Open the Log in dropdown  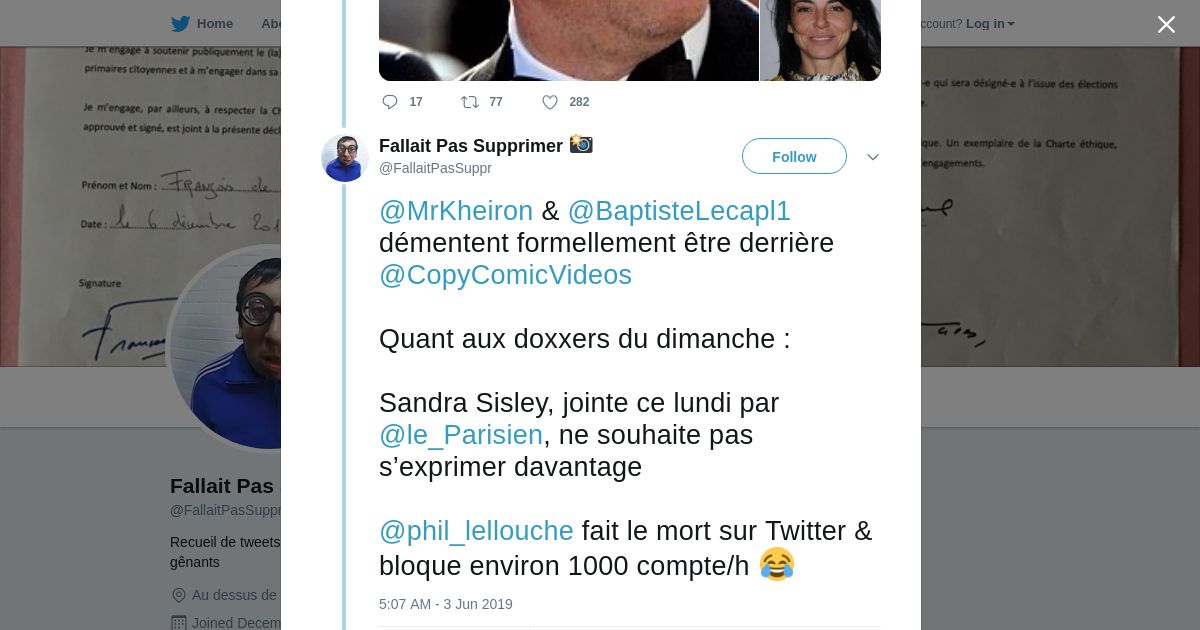pyautogui.click(x=989, y=24)
